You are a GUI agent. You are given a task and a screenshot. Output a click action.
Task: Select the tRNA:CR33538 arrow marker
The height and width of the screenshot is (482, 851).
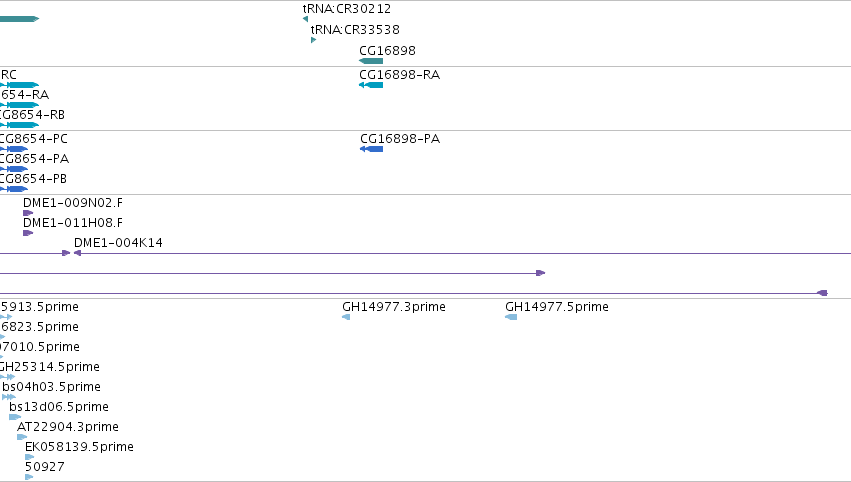(313, 40)
